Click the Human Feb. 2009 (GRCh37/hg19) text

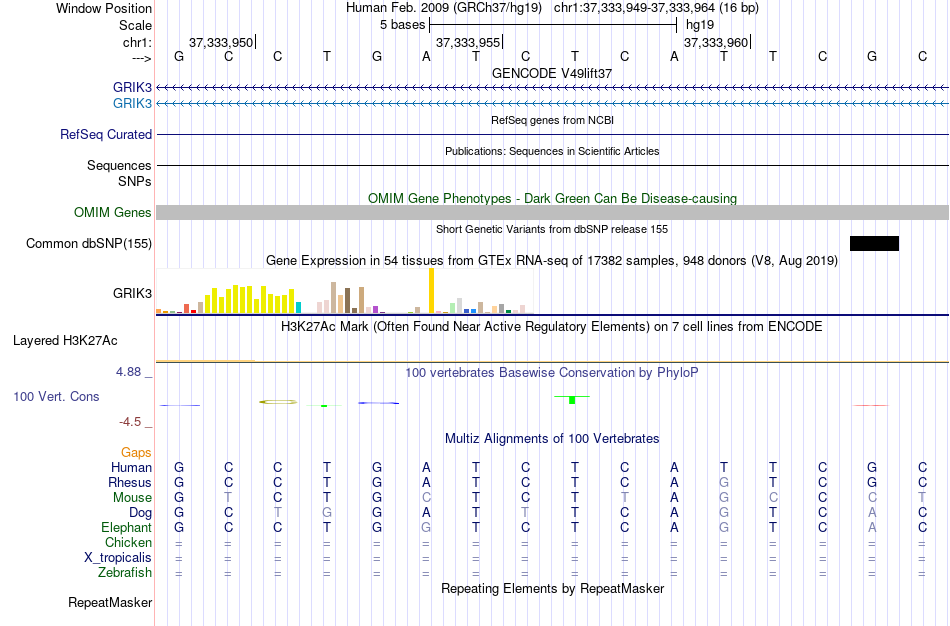(443, 8)
